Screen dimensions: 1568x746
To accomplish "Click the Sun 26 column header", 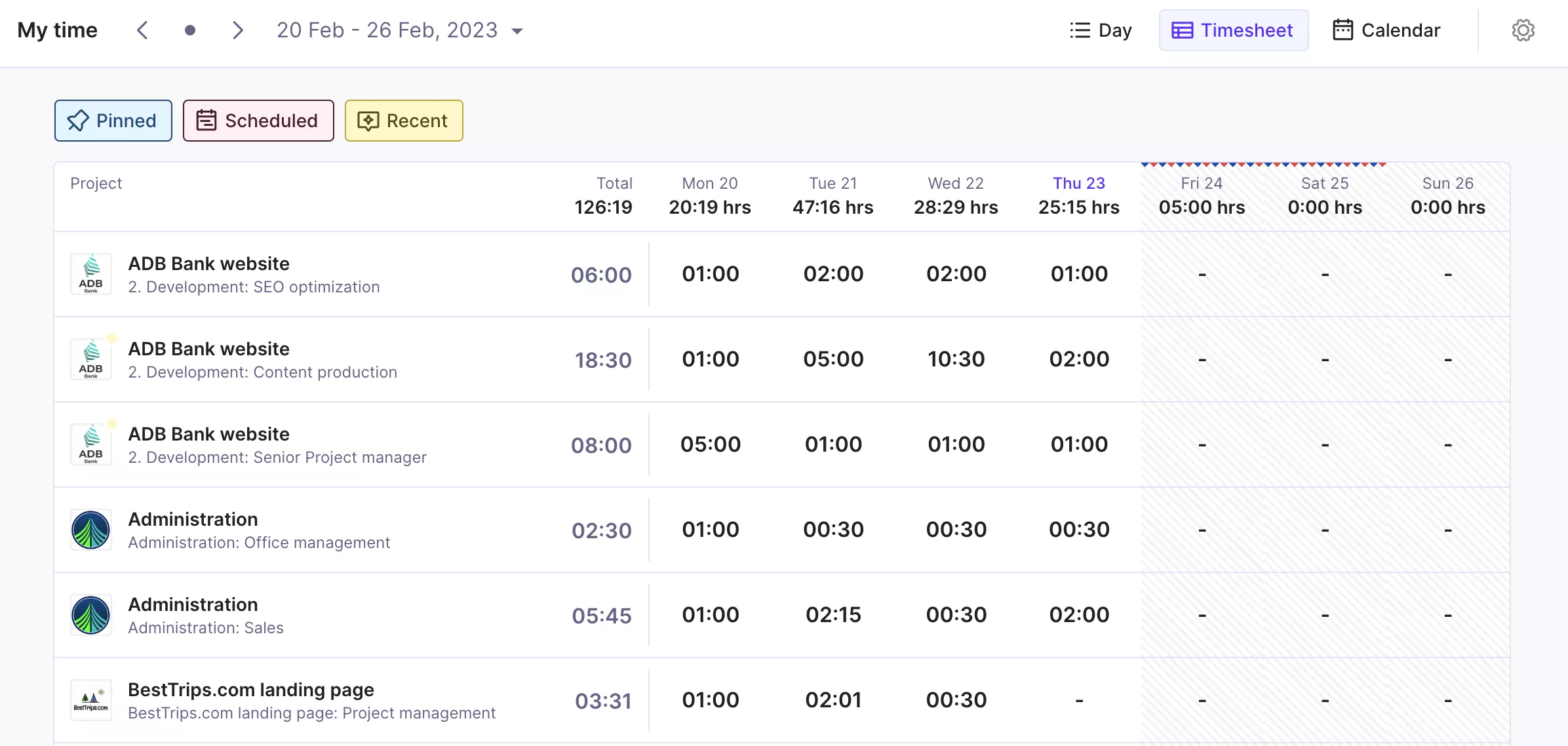I will click(1448, 196).
